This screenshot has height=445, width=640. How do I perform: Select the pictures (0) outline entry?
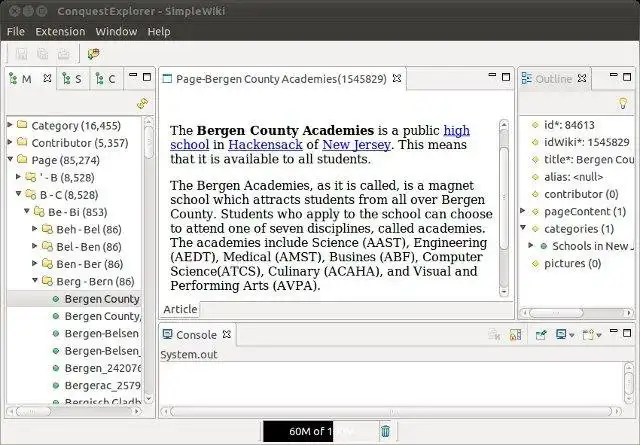[x=572, y=263]
